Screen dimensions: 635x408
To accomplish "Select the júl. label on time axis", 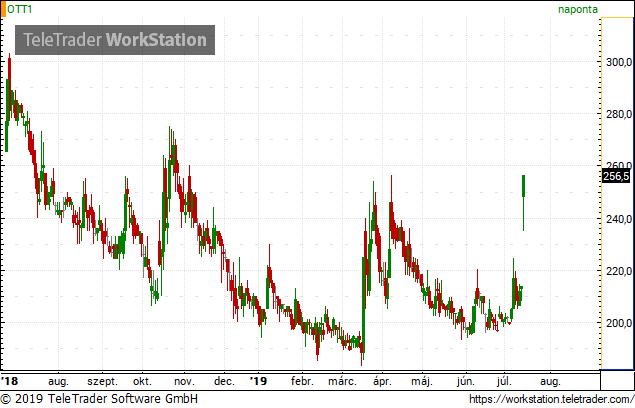I will point(504,382).
